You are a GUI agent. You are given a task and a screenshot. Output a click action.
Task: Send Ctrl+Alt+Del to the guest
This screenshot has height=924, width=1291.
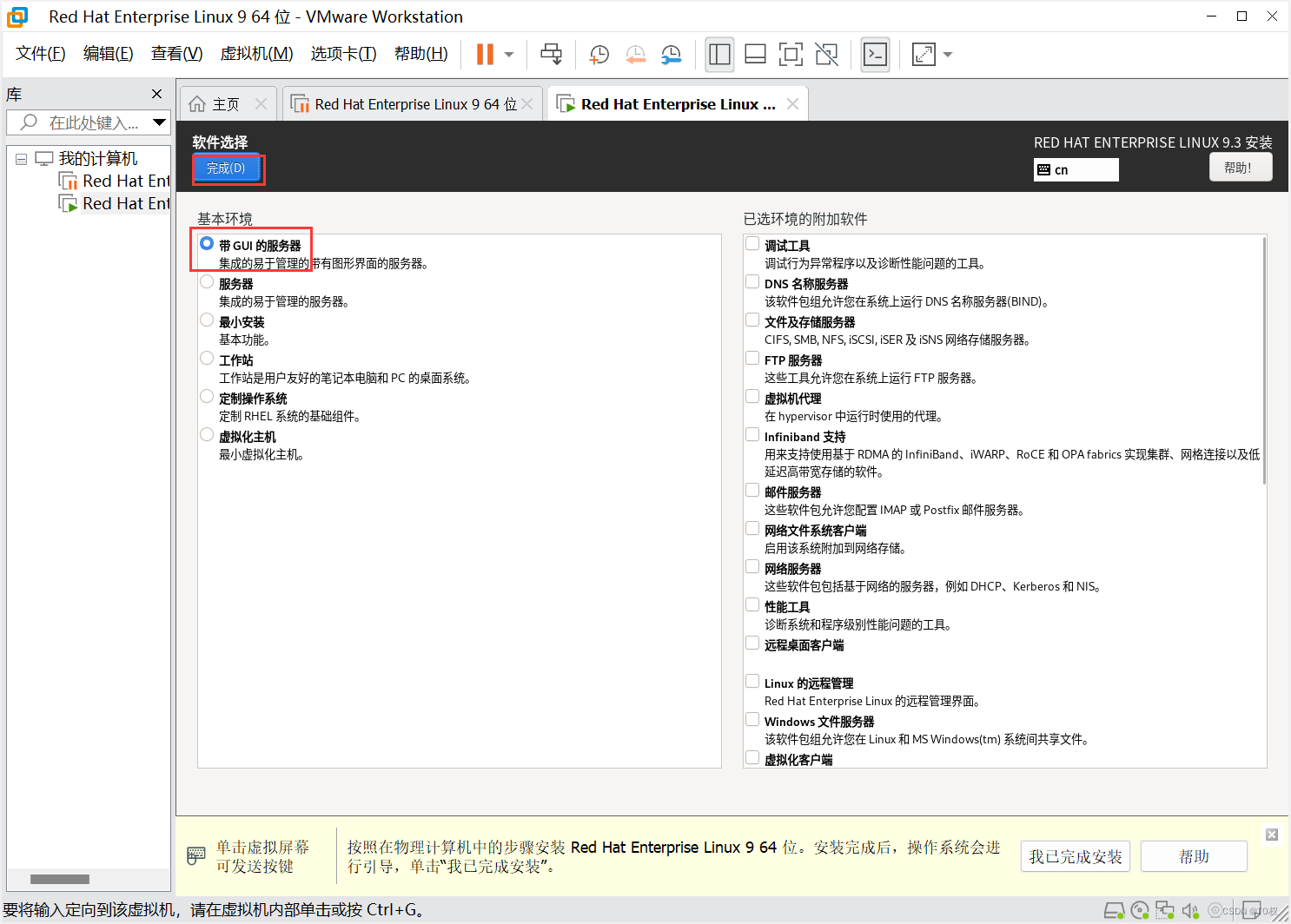[x=552, y=54]
